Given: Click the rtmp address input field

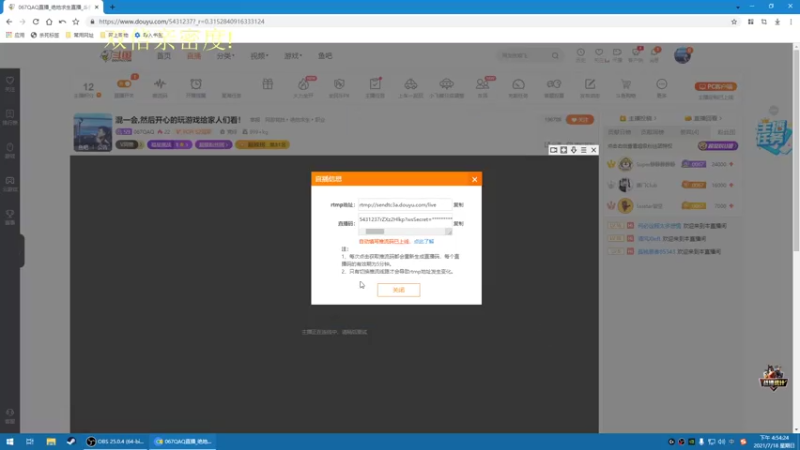Looking at the screenshot, I should point(405,205).
